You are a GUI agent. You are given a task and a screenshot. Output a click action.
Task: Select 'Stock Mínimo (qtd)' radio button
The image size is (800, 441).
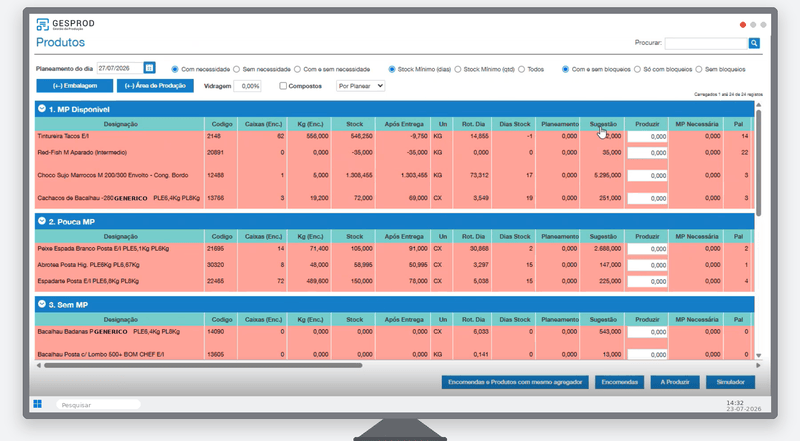tap(458, 69)
